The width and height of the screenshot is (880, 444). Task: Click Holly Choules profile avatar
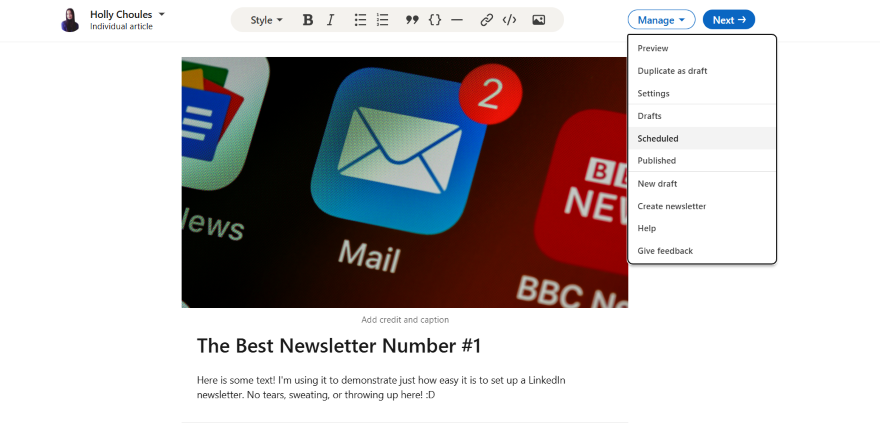click(x=70, y=20)
